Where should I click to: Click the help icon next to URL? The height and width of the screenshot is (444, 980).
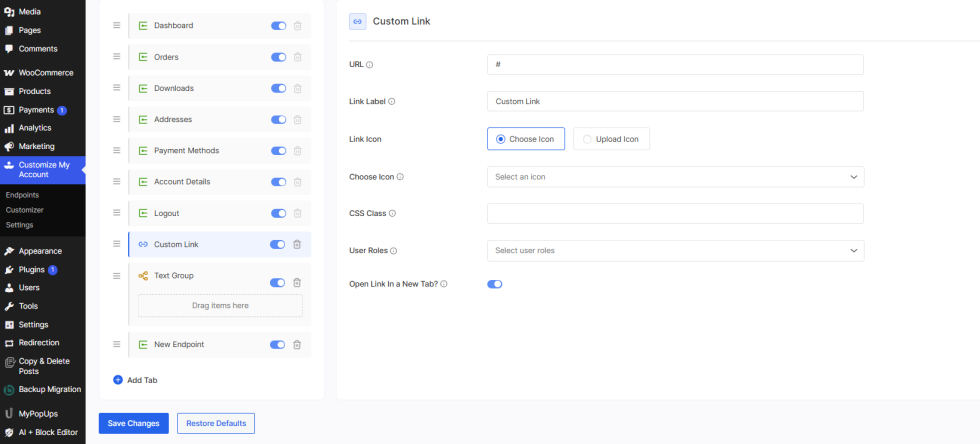click(370, 65)
